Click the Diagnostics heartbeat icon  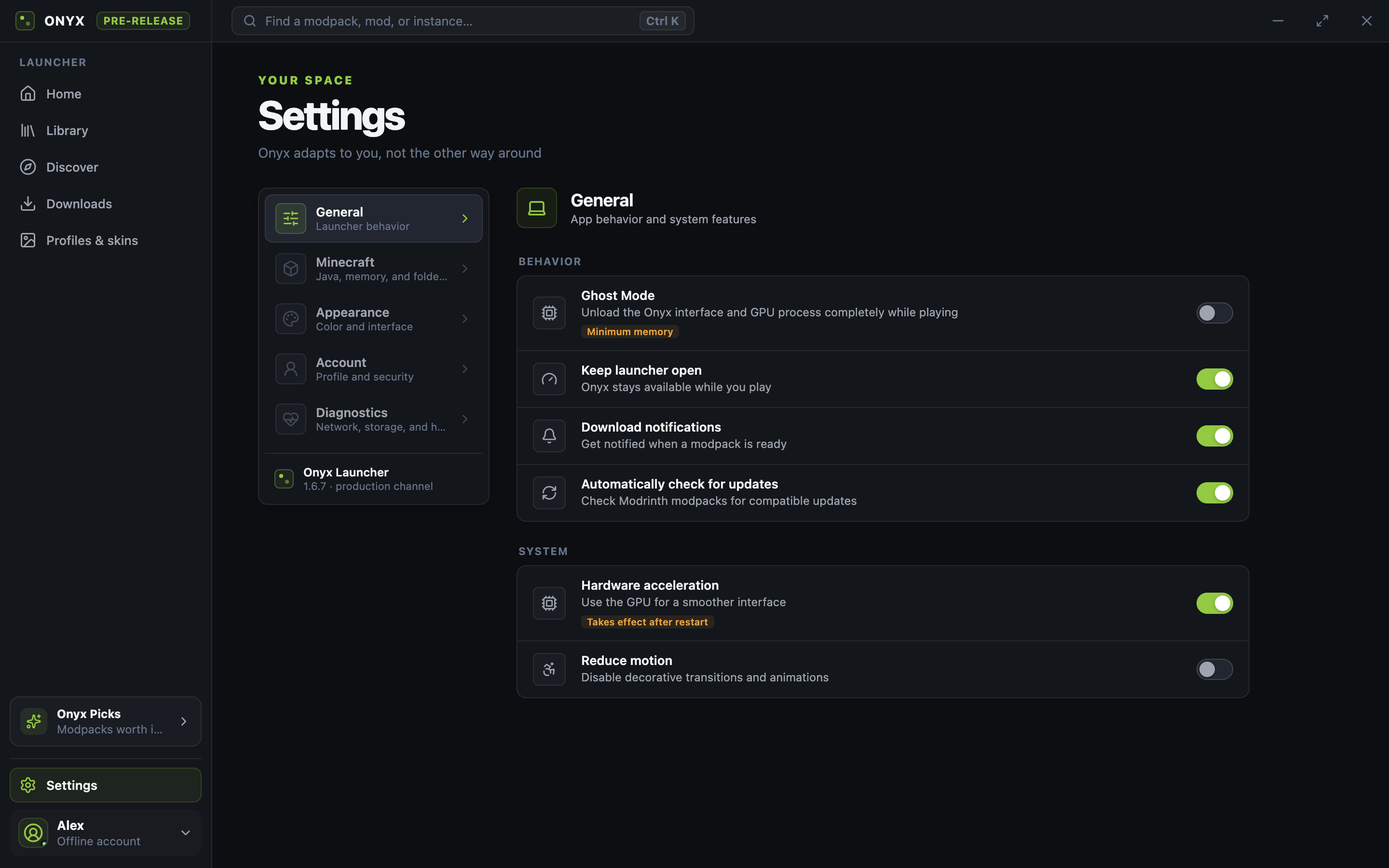pos(291,419)
